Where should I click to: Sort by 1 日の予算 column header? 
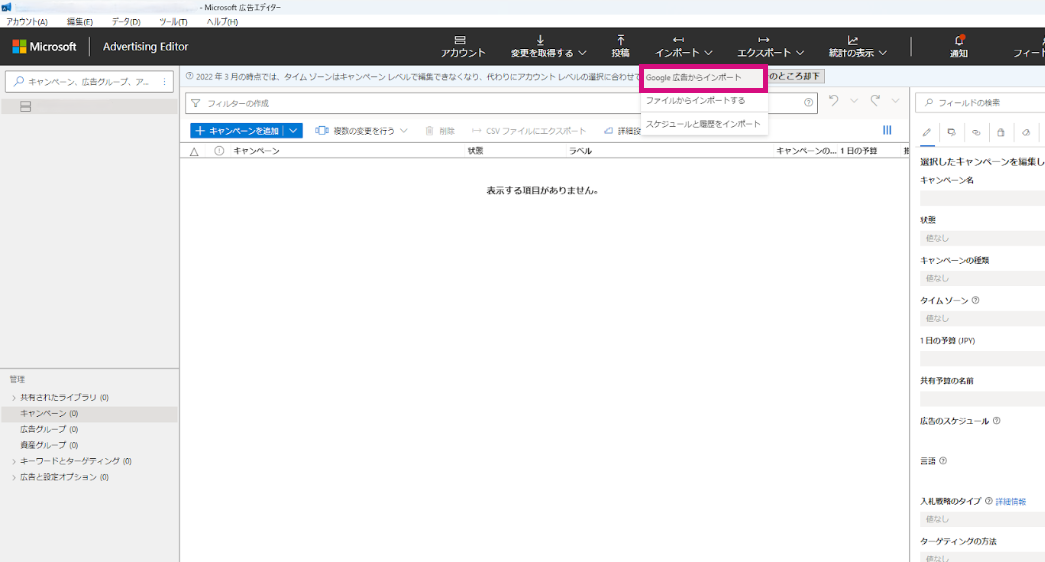858,151
